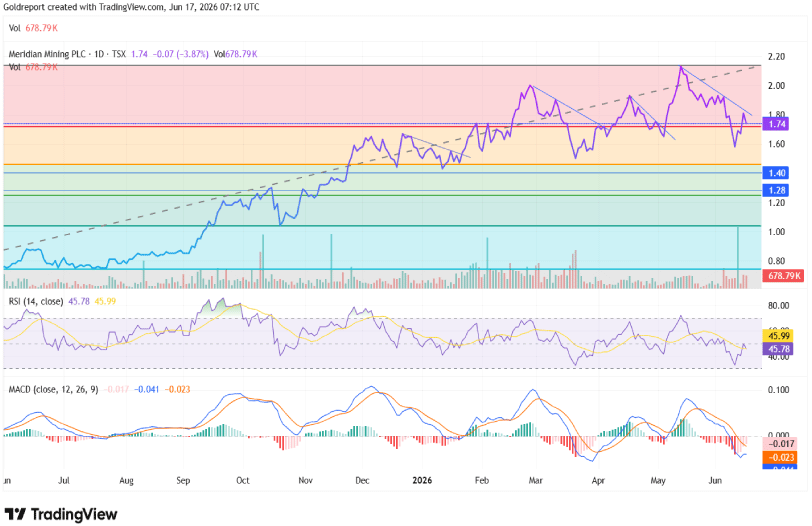The image size is (812, 526).
Task: Click the Jun label near the chart's right end
Action: point(715,481)
